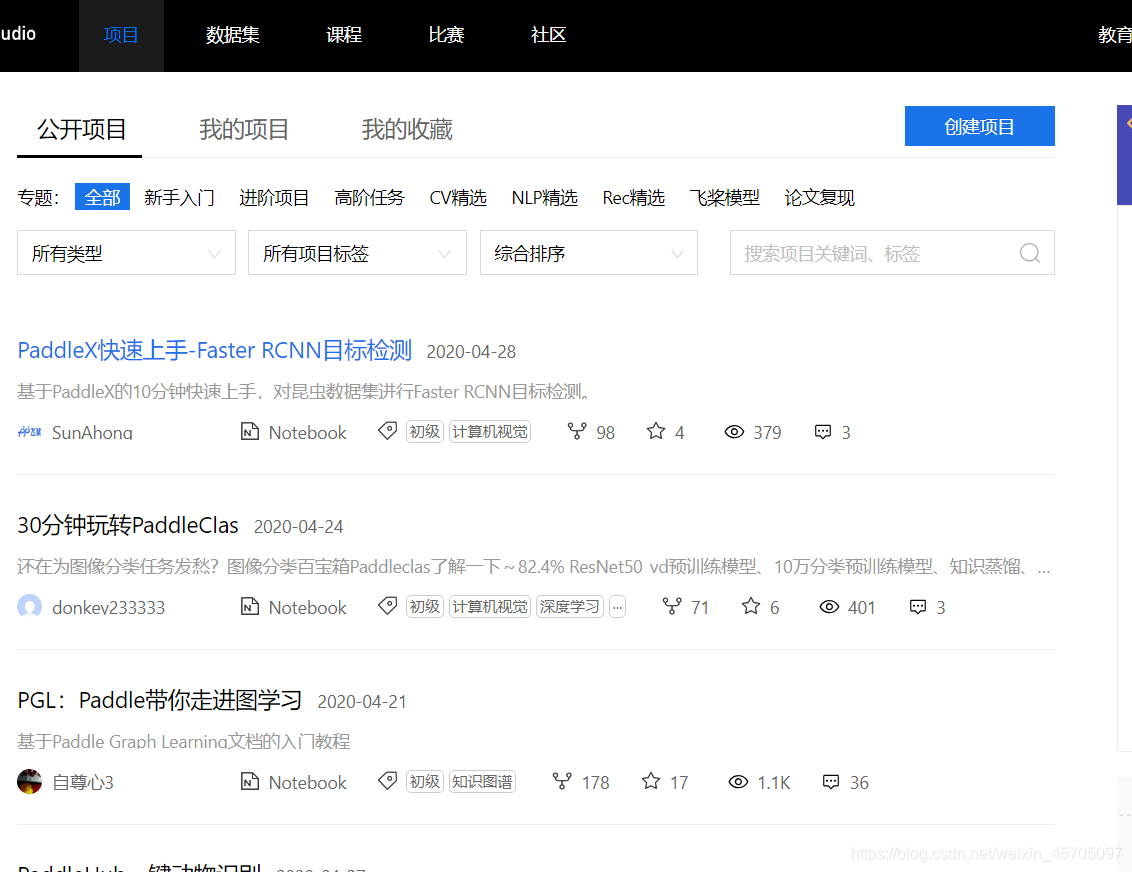The width and height of the screenshot is (1132, 872).
Task: Click eye views icon next to 1.1K
Action: click(738, 782)
